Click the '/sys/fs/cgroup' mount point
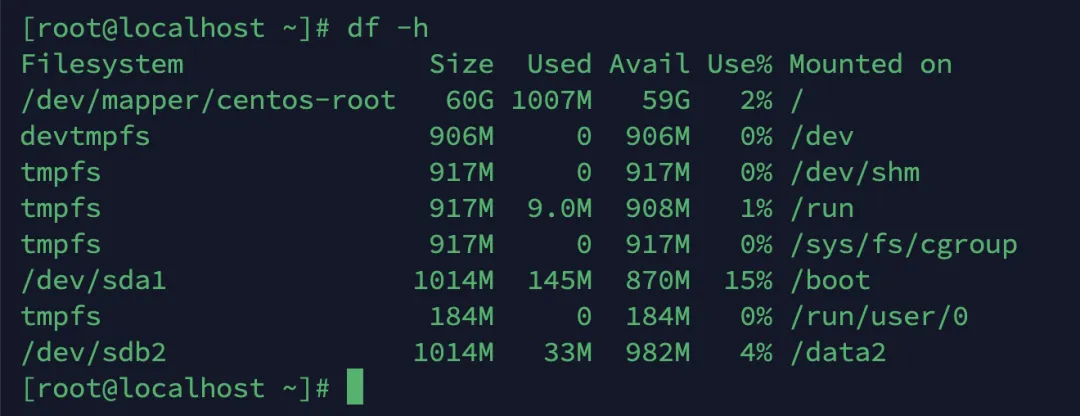The width and height of the screenshot is (1080, 416). coord(903,245)
